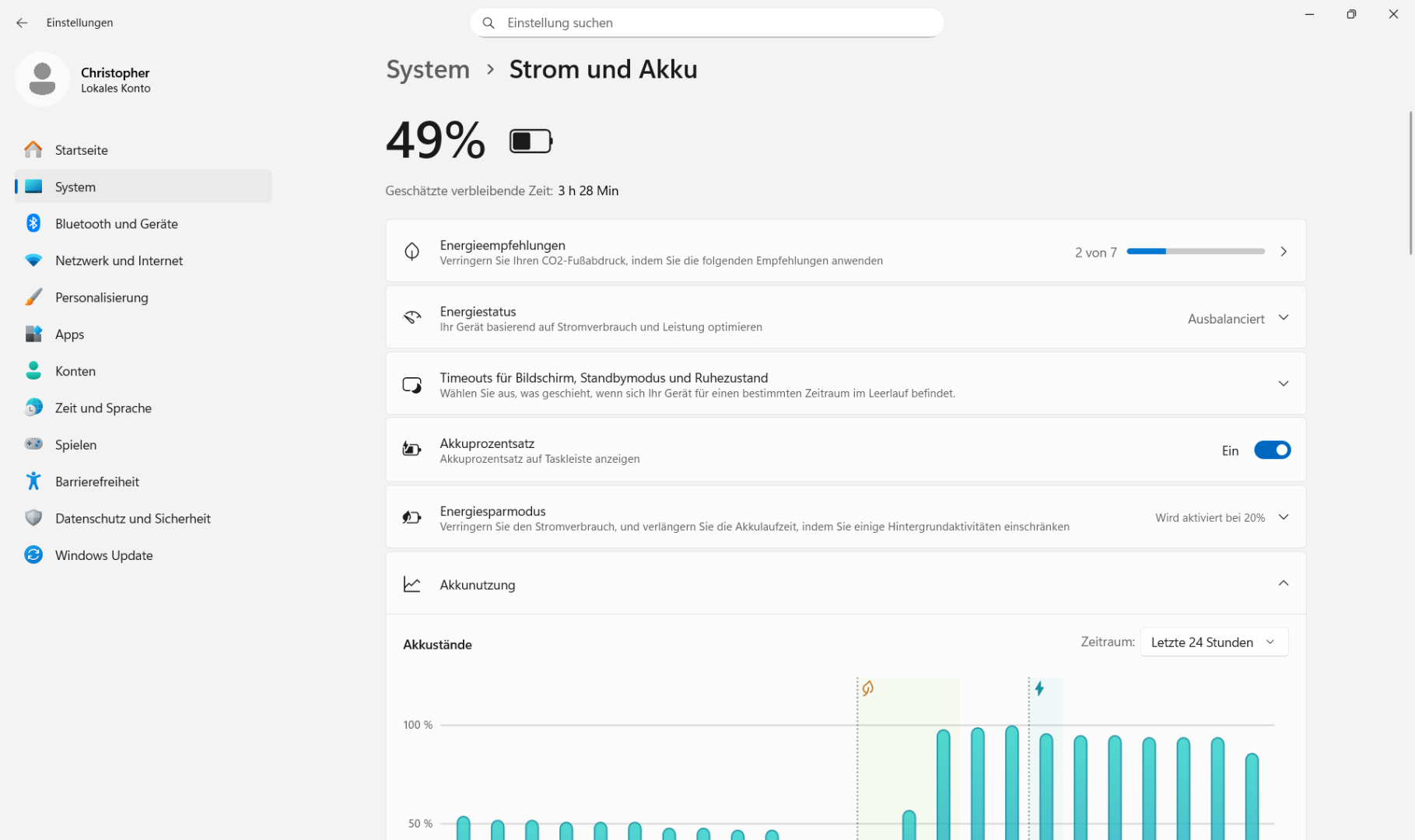Screen dimensions: 1415x840
Task: Collapse the Akkunutzung section
Action: pos(1283,584)
